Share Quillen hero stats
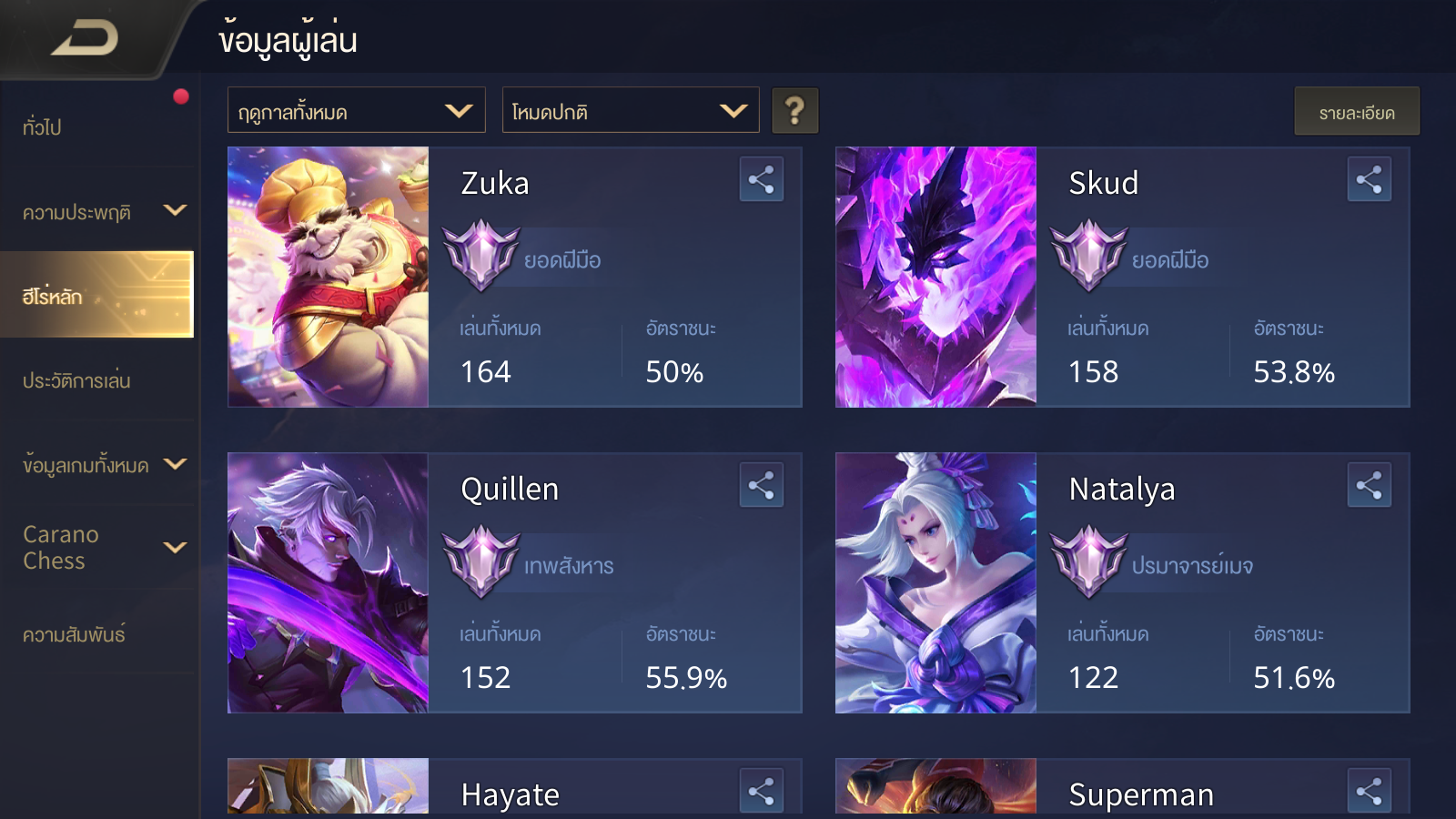The image size is (1456, 819). pyautogui.click(x=761, y=485)
